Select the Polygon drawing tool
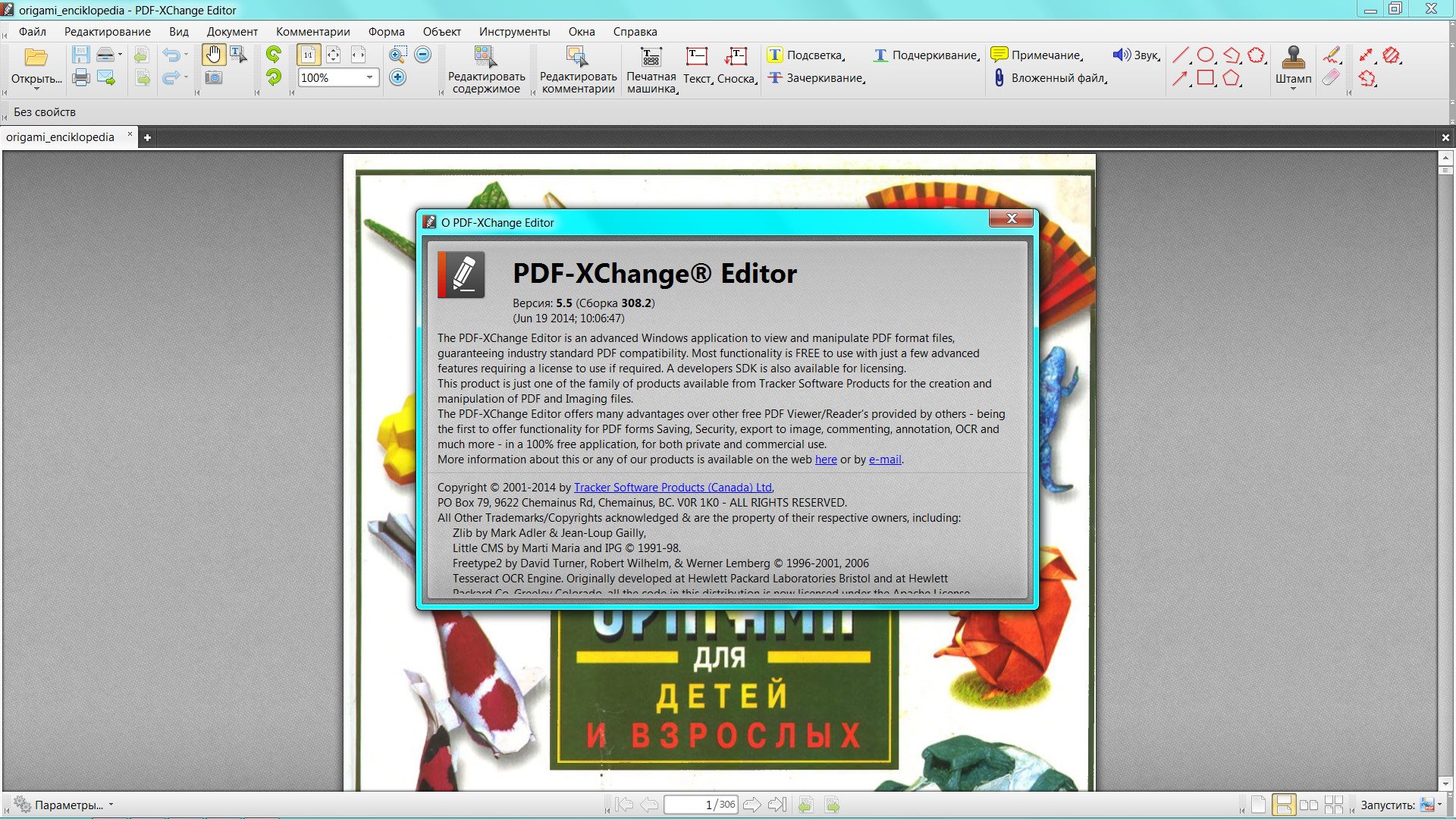Screen dimensions: 1456x819 click(1232, 77)
